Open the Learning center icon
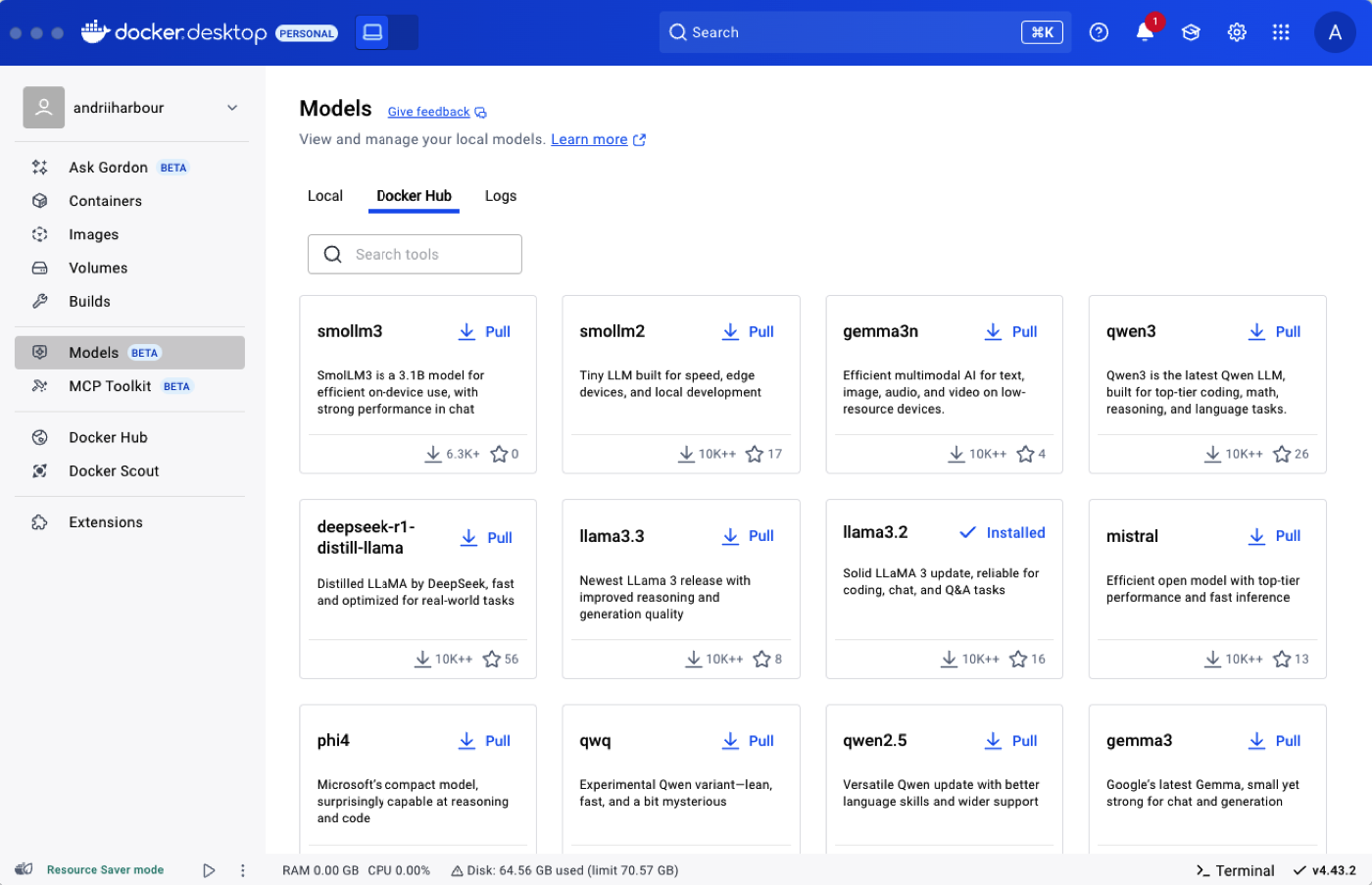Image resolution: width=1372 pixels, height=885 pixels. tap(1191, 32)
